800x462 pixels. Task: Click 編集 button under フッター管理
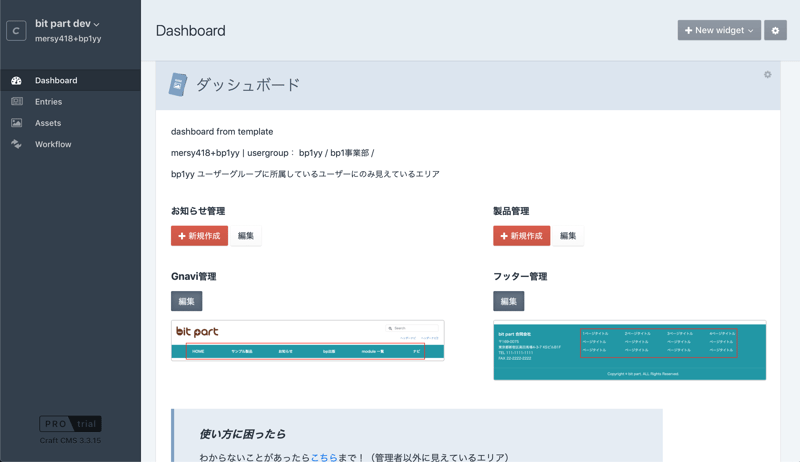pos(508,301)
